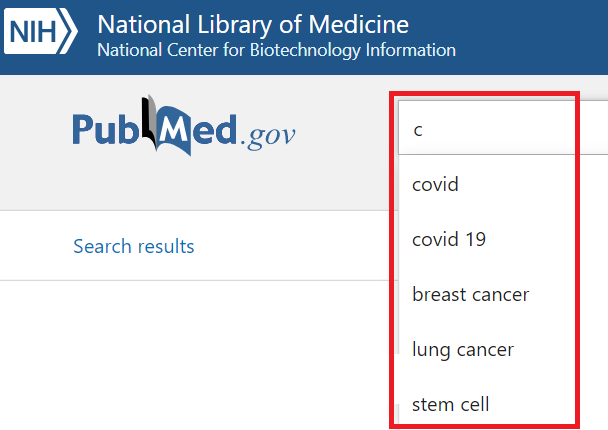Click the National Library of Medicine title
The image size is (608, 430).
(x=253, y=24)
